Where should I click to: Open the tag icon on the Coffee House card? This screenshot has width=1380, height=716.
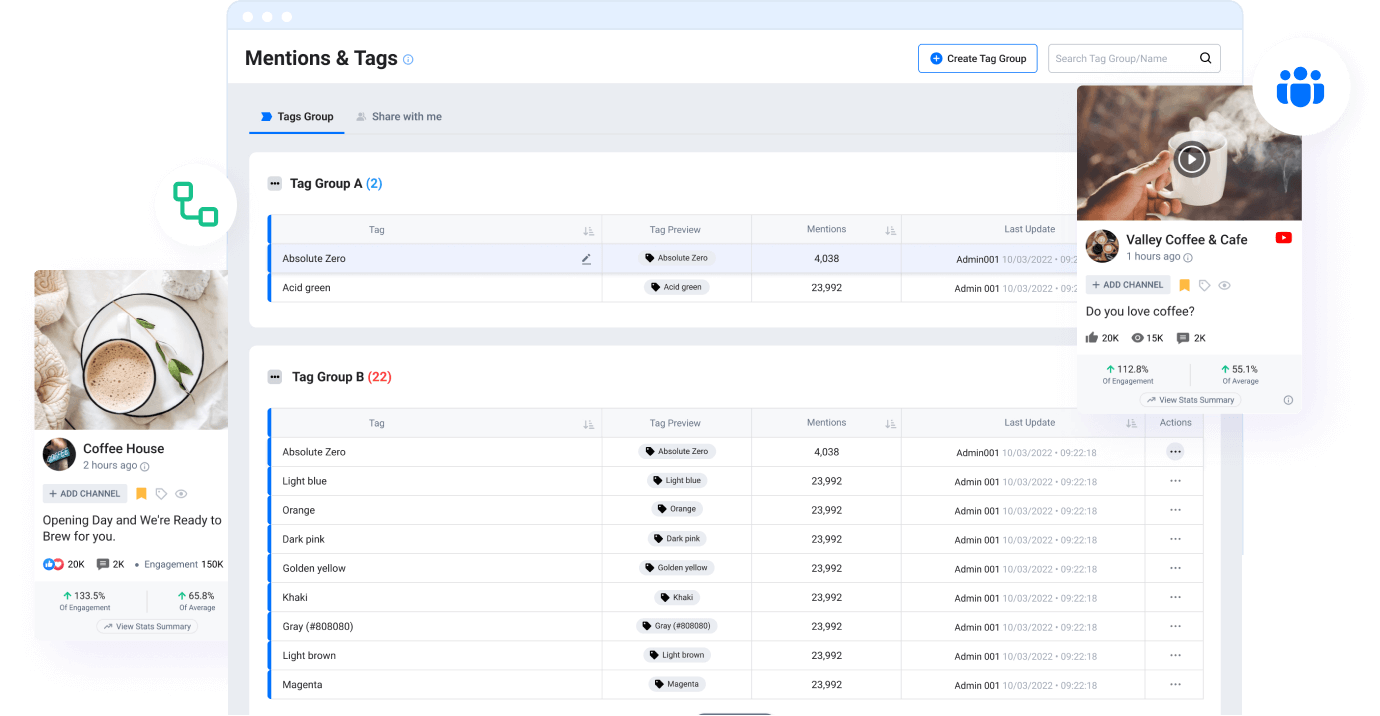(x=161, y=493)
